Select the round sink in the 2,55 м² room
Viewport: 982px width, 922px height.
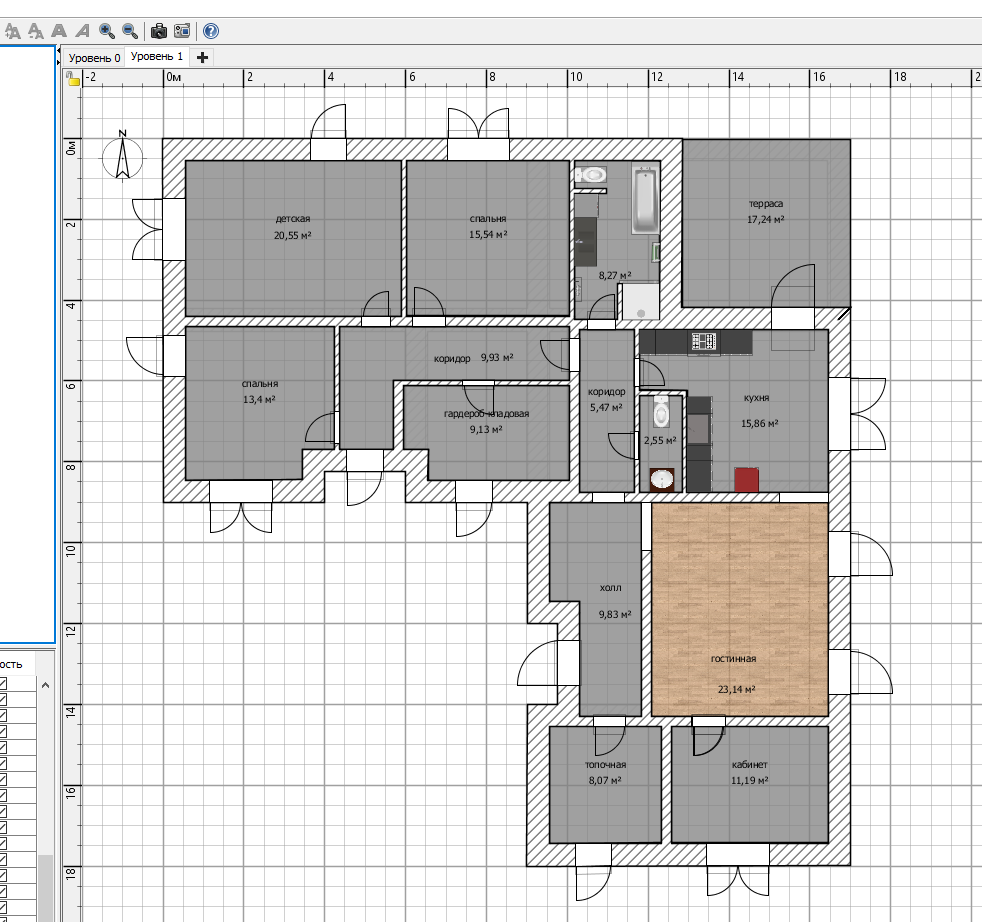tap(661, 480)
